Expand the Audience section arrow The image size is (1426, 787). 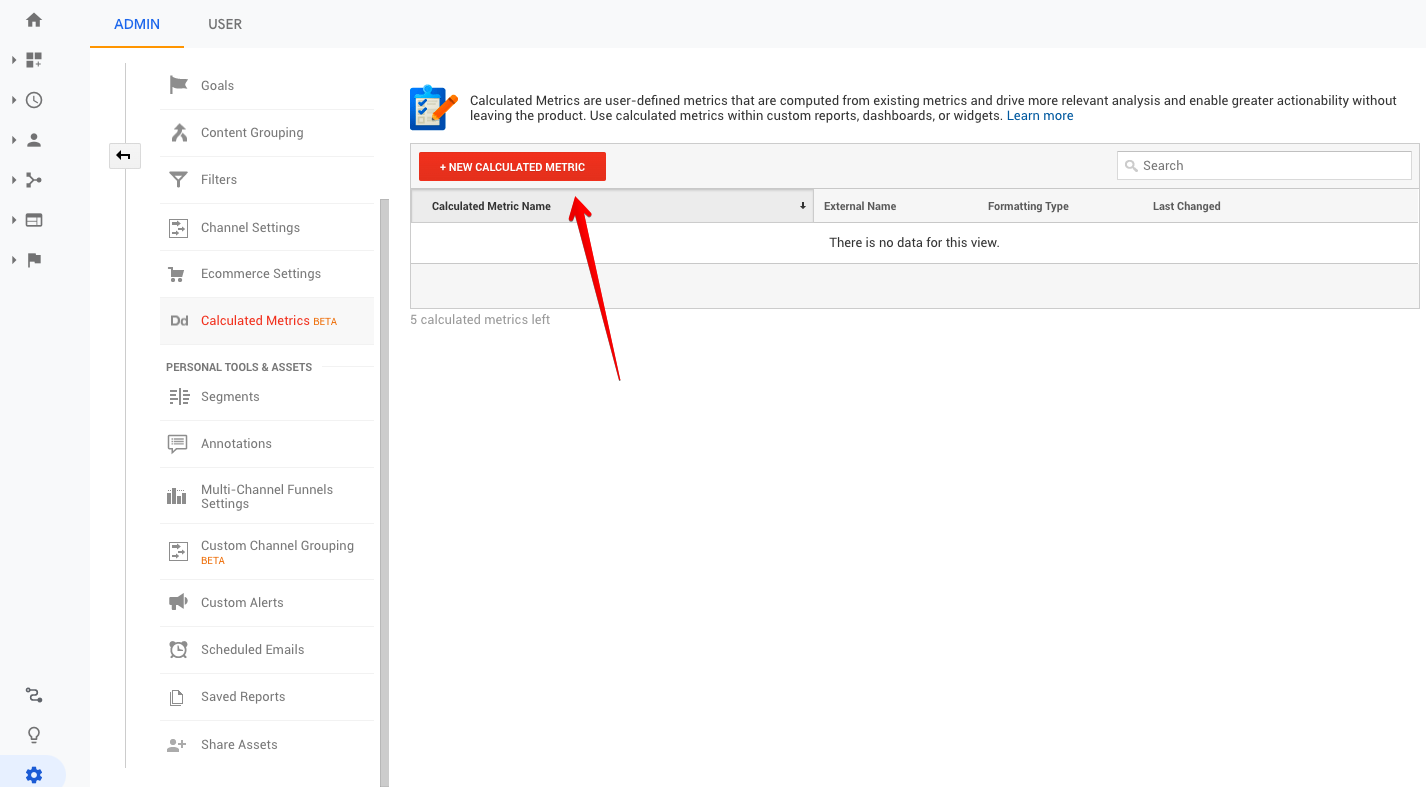[x=14, y=140]
